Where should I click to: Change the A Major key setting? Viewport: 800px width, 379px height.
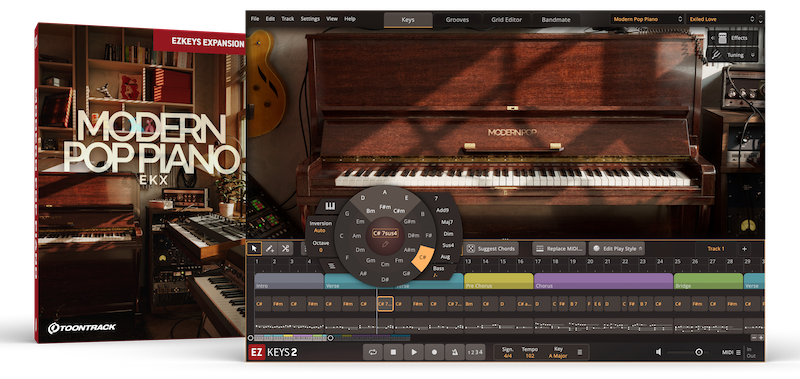tap(558, 356)
